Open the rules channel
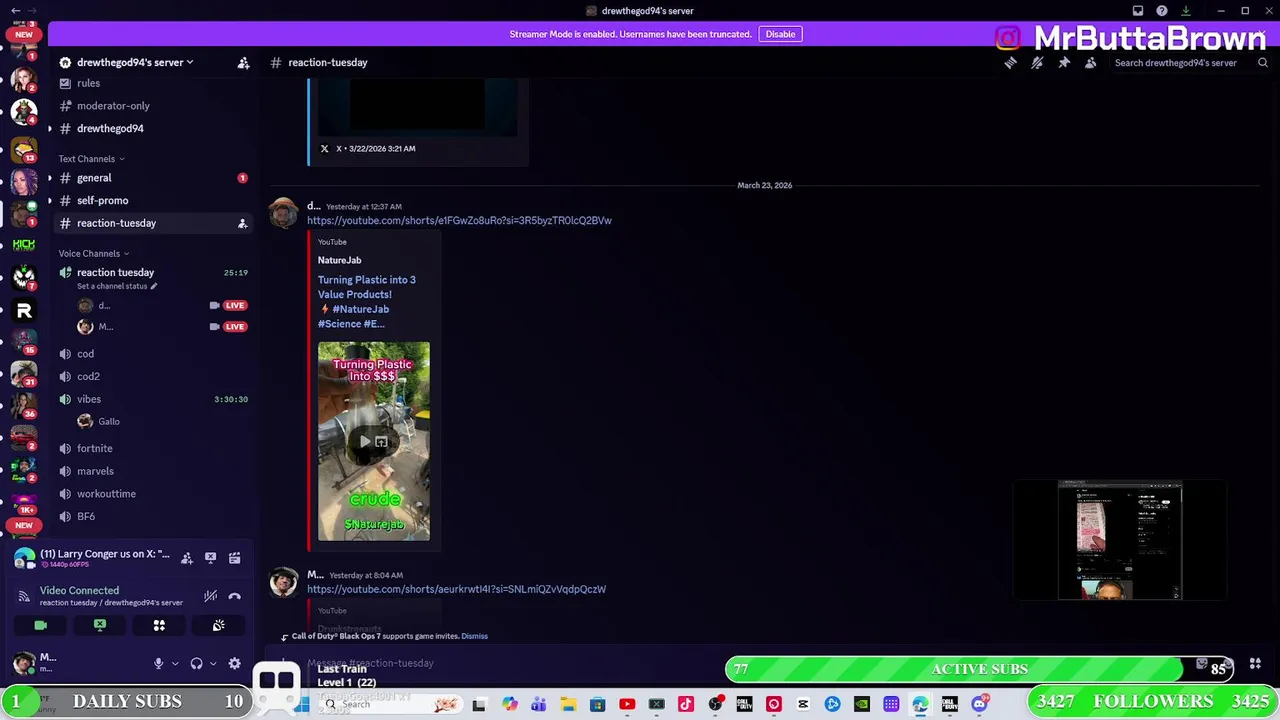Screen dimensions: 1280x720 pos(88,83)
